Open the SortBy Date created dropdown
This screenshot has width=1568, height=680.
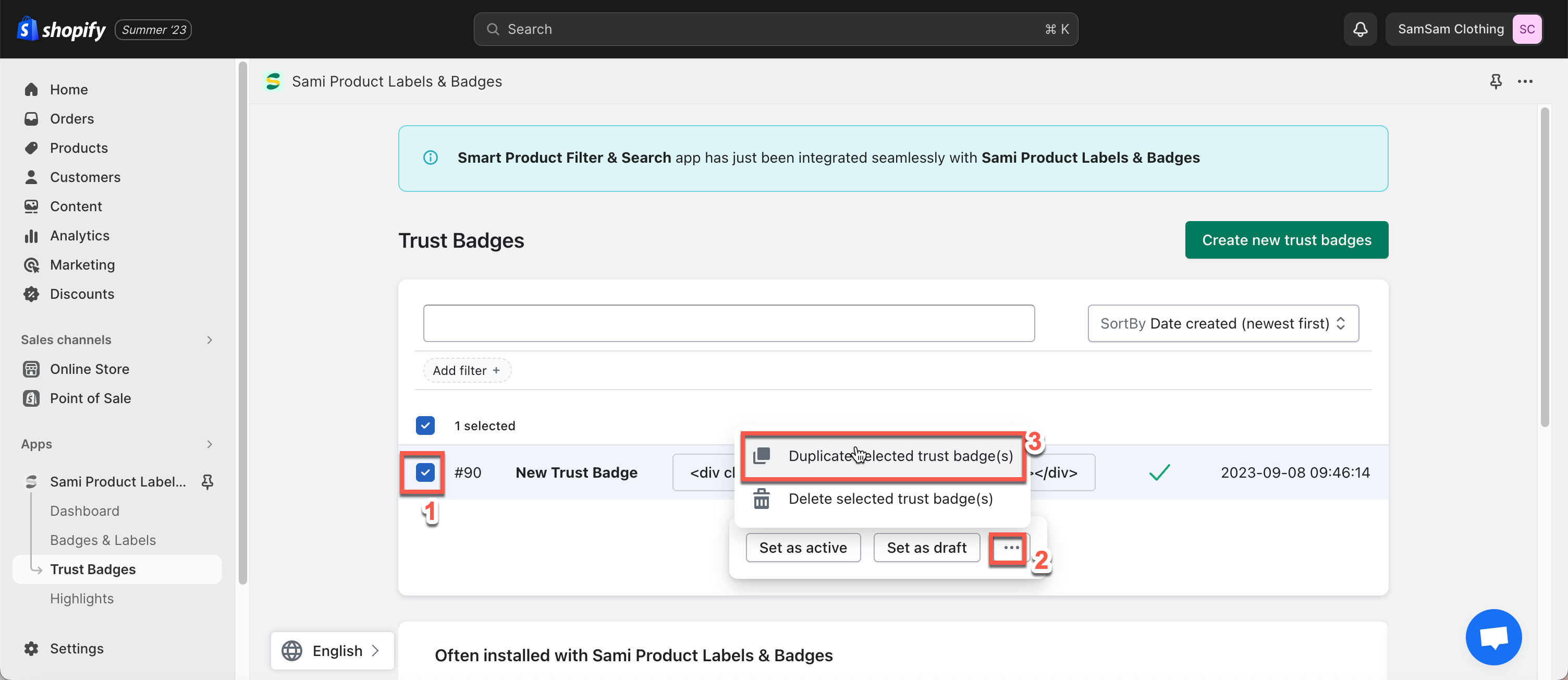(1223, 323)
